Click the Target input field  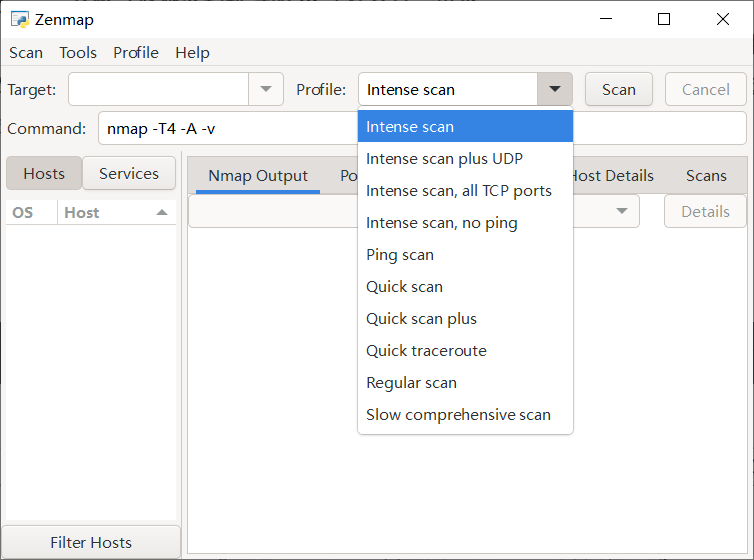[158, 89]
